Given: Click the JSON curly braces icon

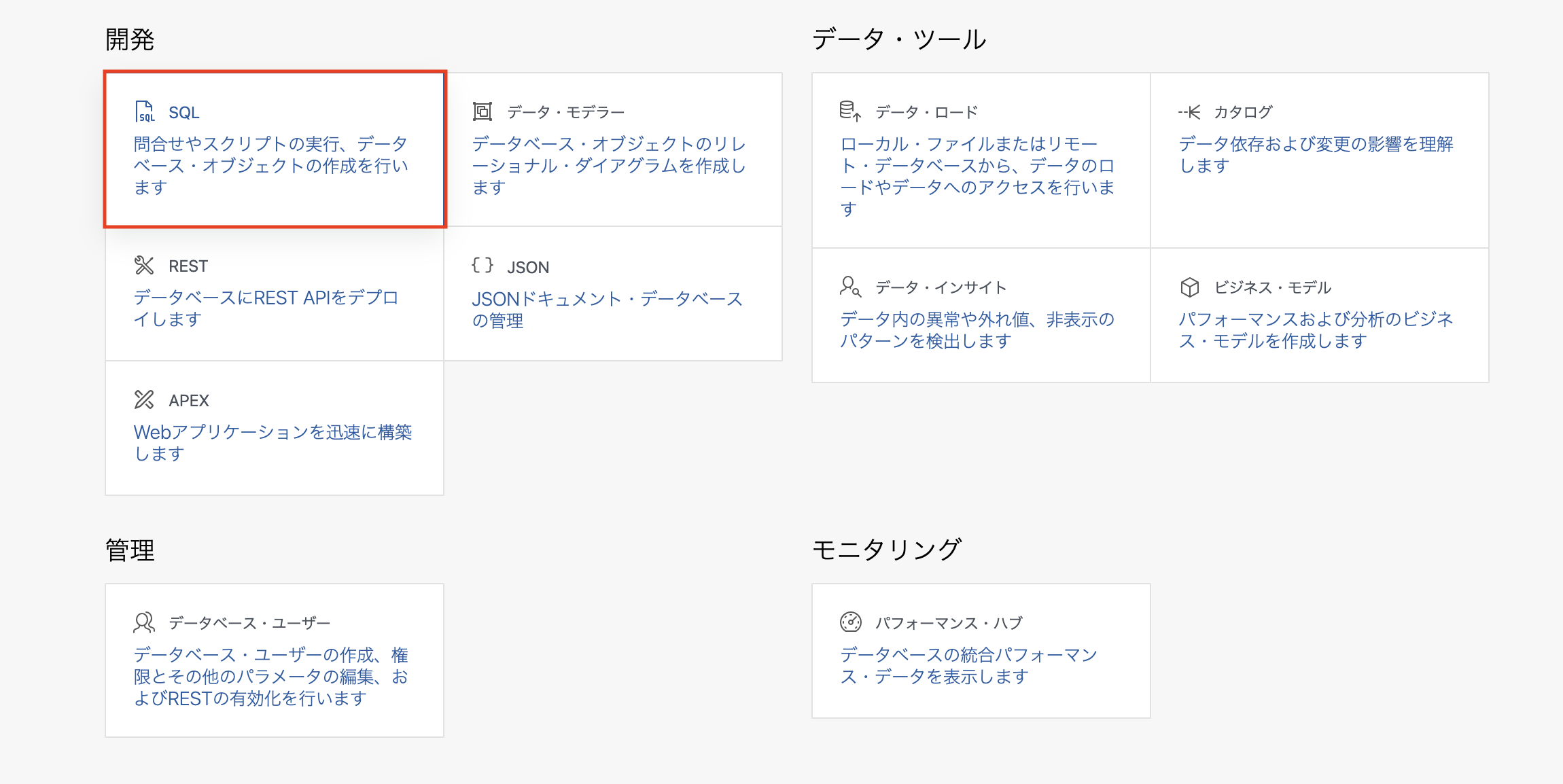Looking at the screenshot, I should point(482,265).
